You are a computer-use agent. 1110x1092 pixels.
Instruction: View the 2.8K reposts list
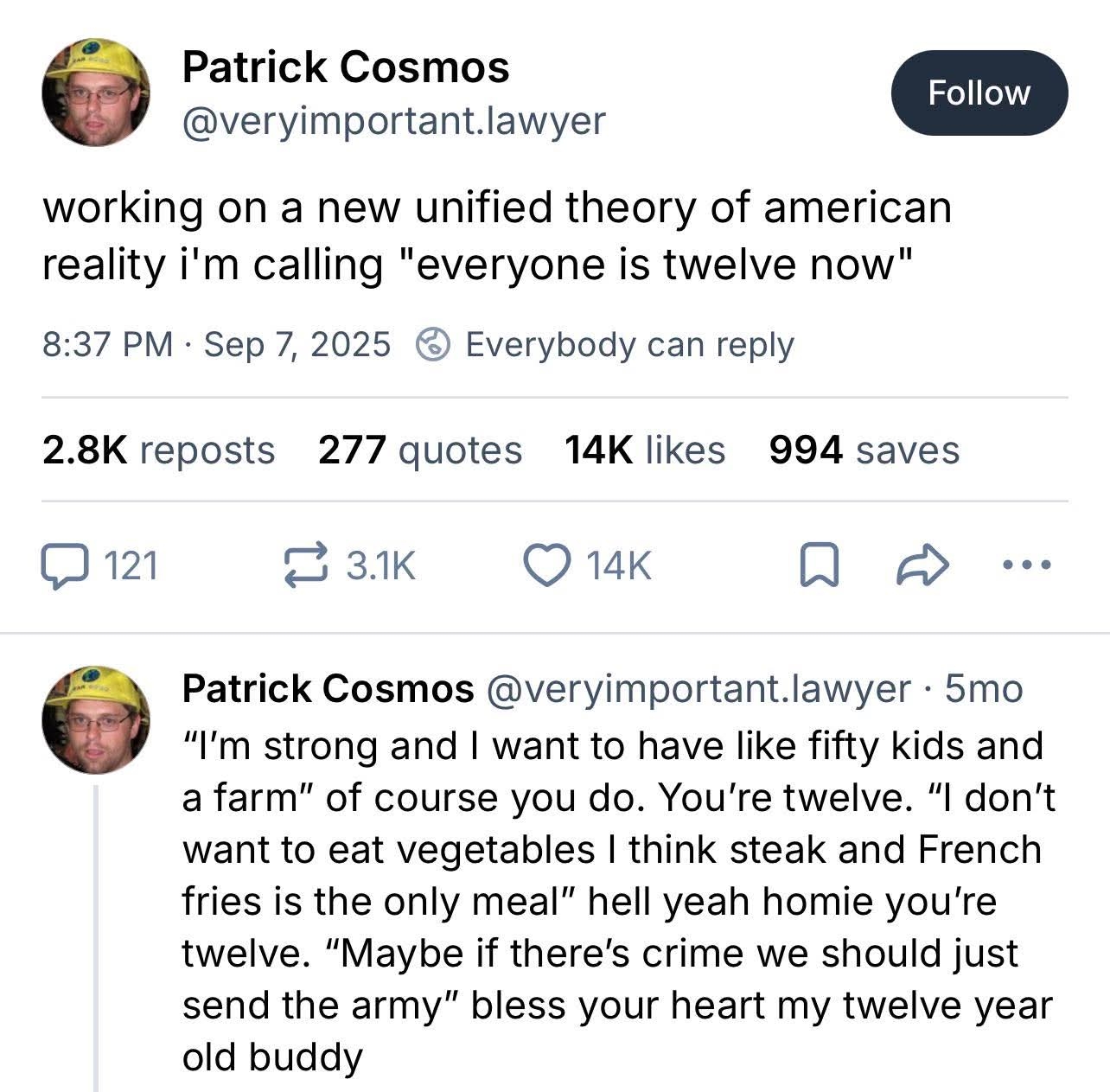click(158, 450)
